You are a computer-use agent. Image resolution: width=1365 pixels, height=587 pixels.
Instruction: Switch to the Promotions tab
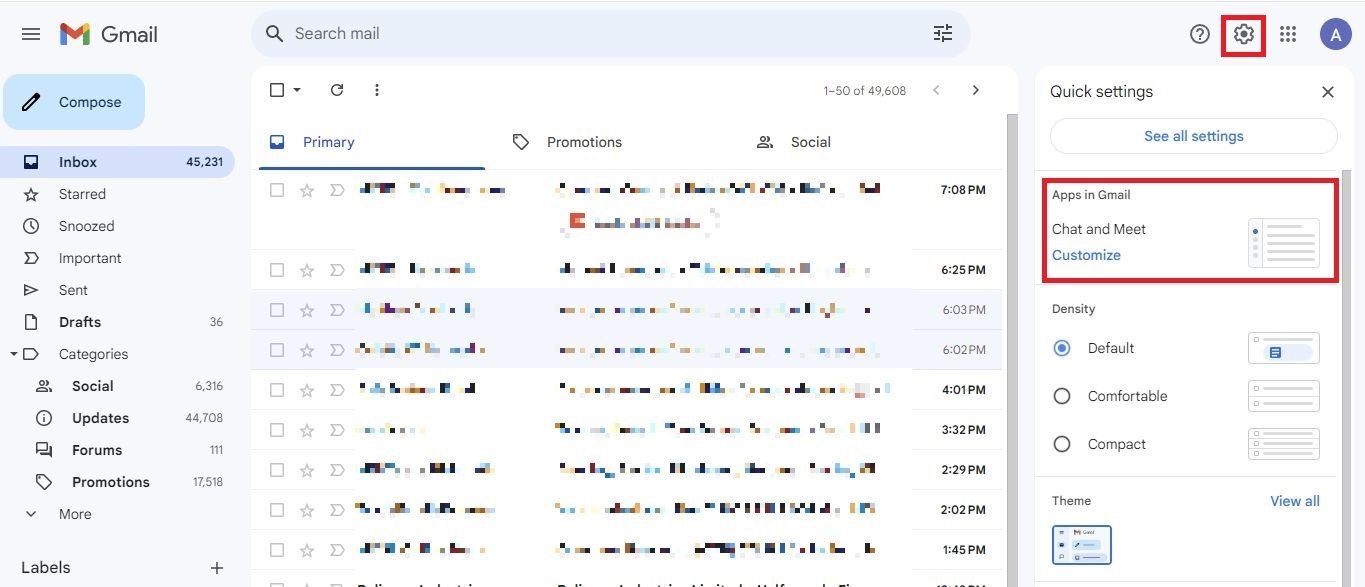pyautogui.click(x=584, y=142)
